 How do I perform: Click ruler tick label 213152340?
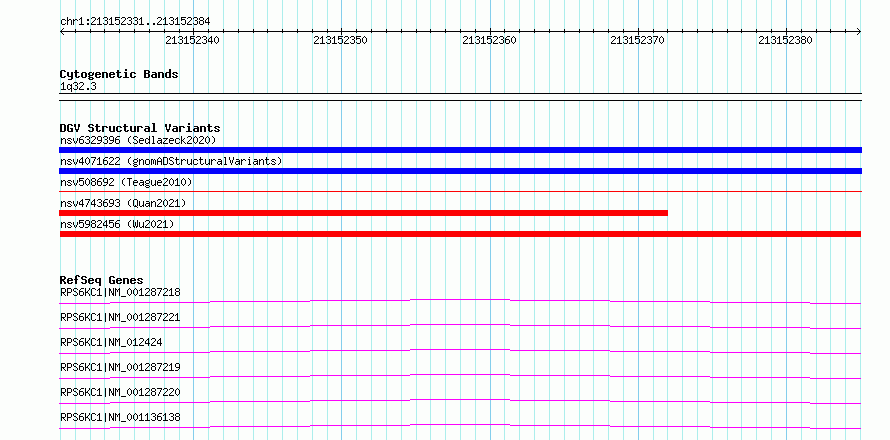click(192, 40)
